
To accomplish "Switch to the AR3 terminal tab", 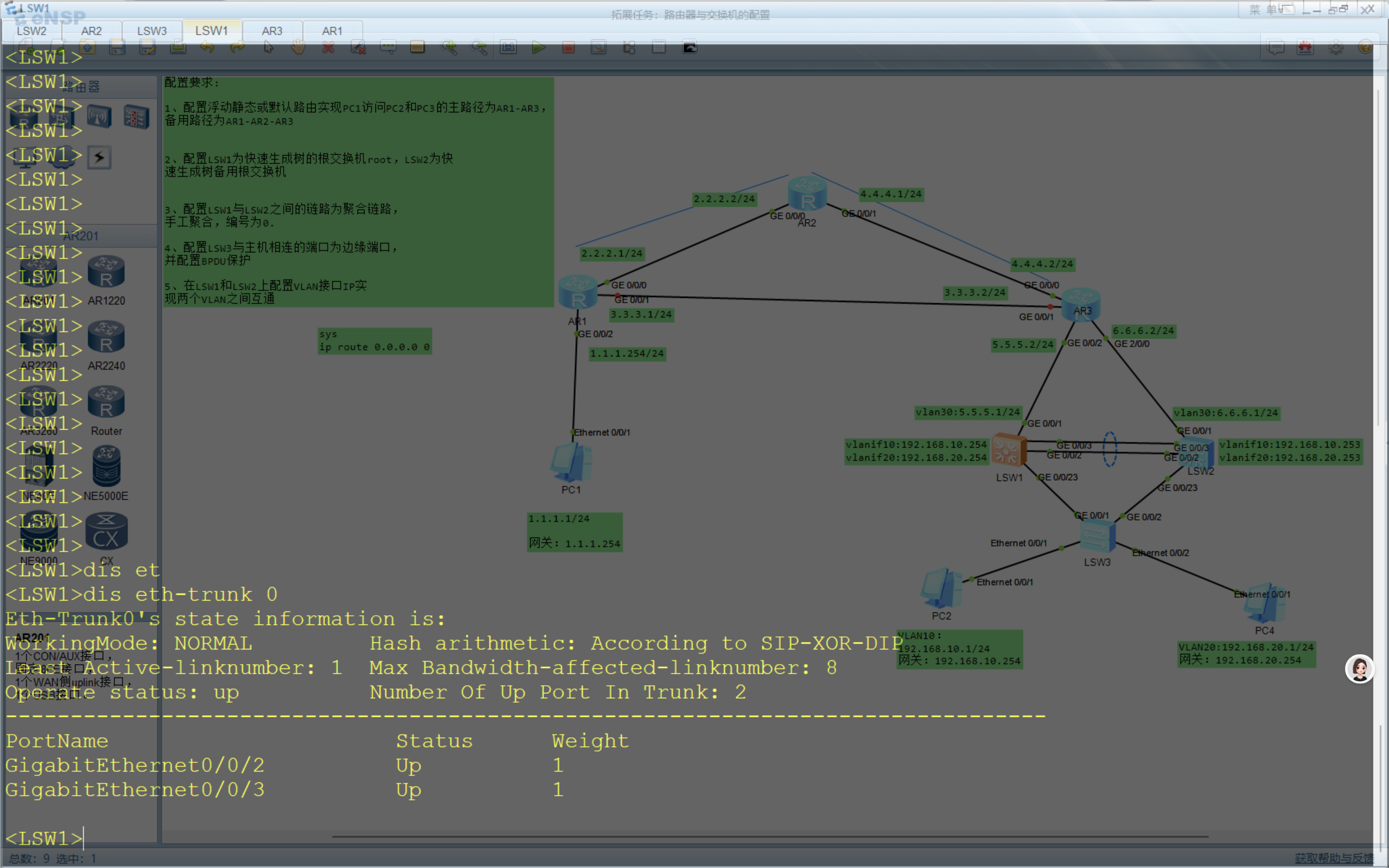I will (x=272, y=31).
